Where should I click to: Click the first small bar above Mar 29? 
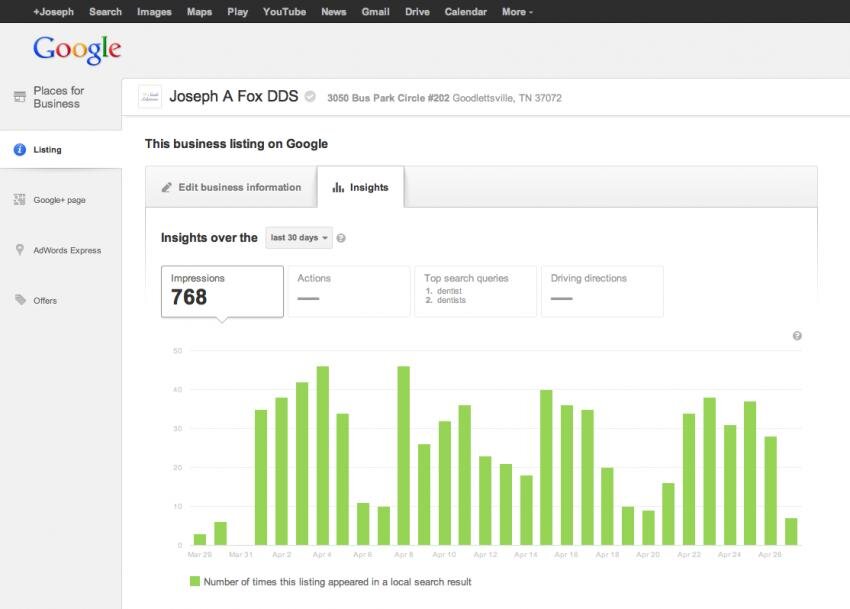click(x=200, y=540)
